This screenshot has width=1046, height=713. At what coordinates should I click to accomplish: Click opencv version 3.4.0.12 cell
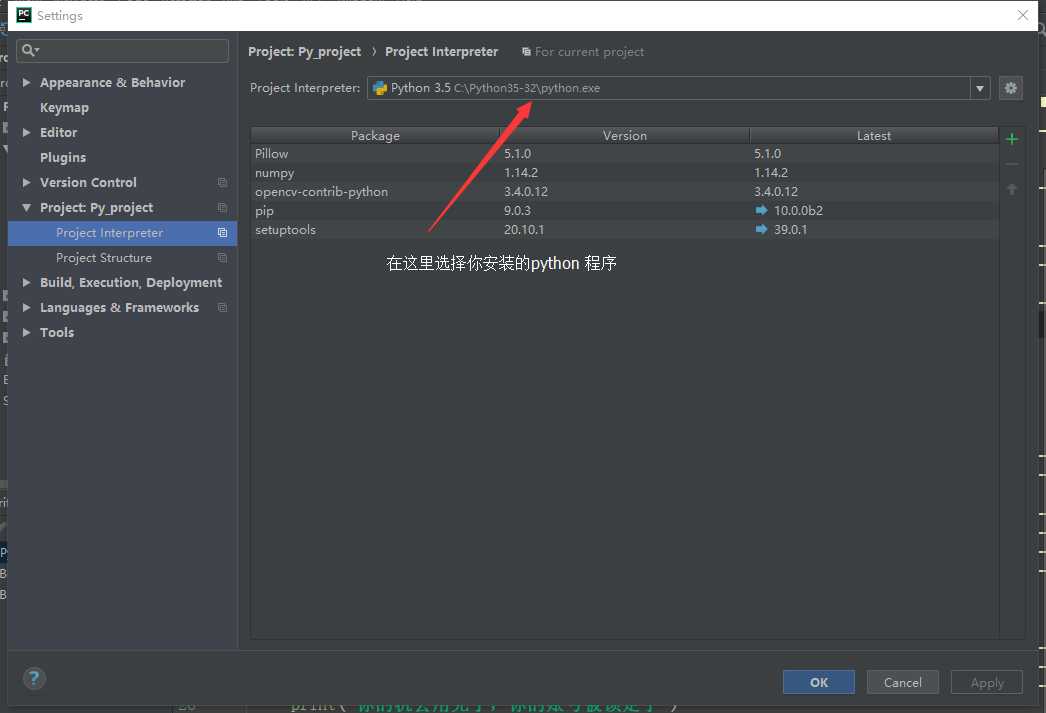pos(526,191)
